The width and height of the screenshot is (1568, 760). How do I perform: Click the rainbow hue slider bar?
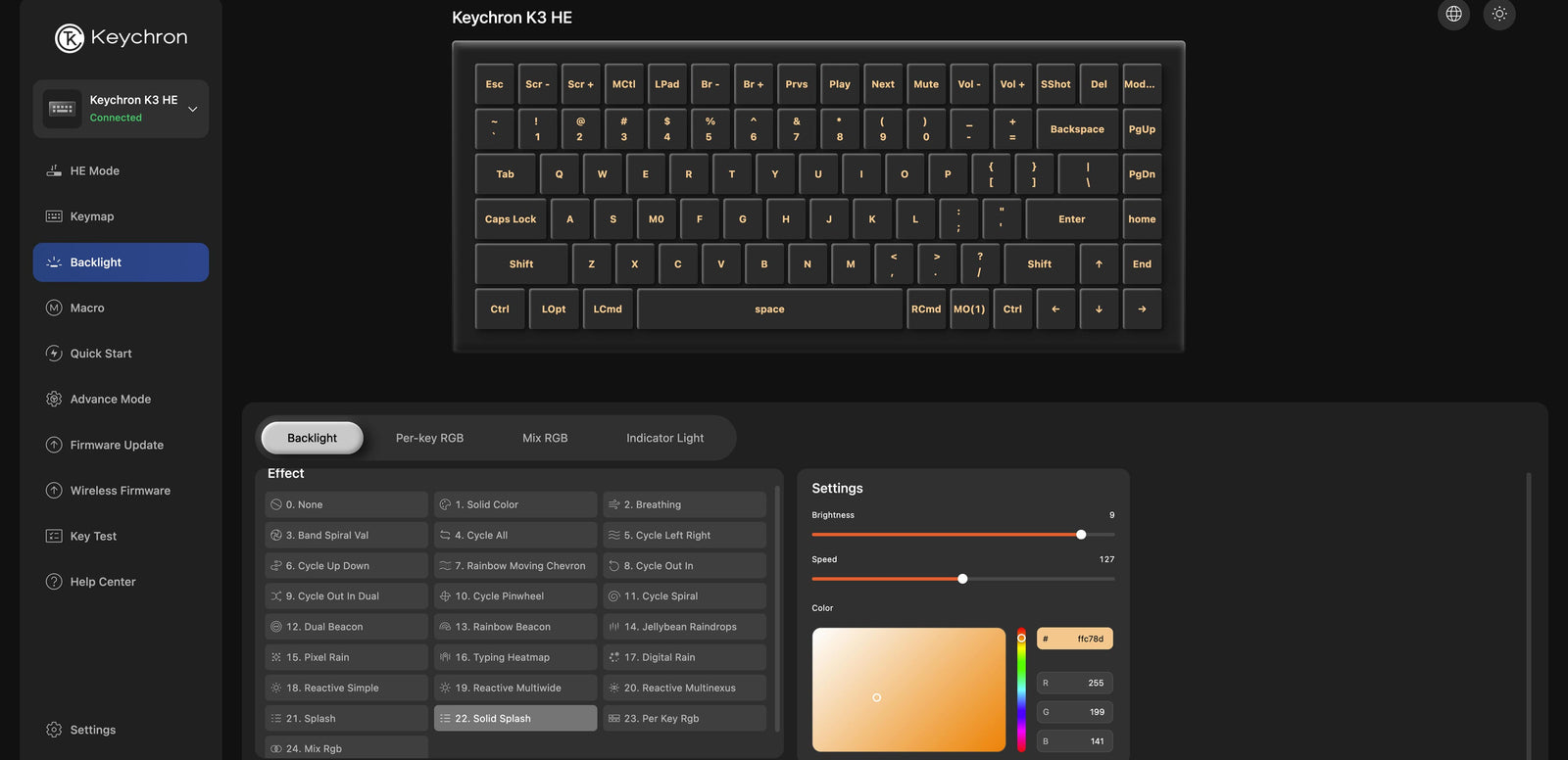point(1021,689)
